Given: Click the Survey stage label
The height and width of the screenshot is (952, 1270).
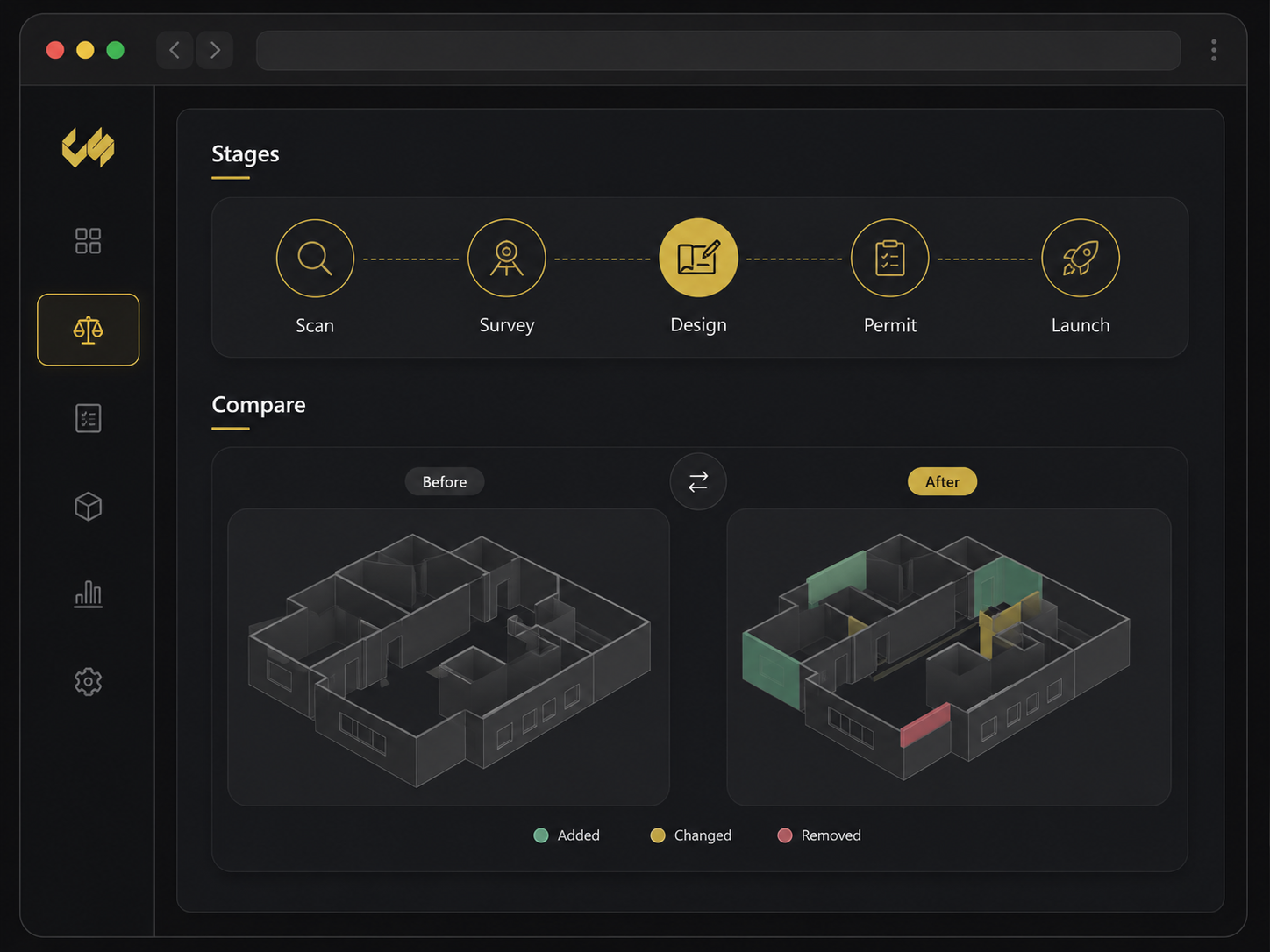Looking at the screenshot, I should [507, 325].
